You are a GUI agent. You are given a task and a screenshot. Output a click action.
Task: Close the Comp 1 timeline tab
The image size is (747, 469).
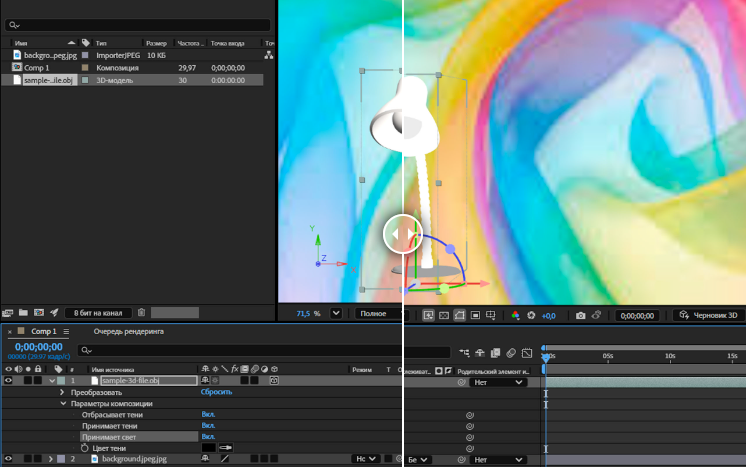click(10, 332)
